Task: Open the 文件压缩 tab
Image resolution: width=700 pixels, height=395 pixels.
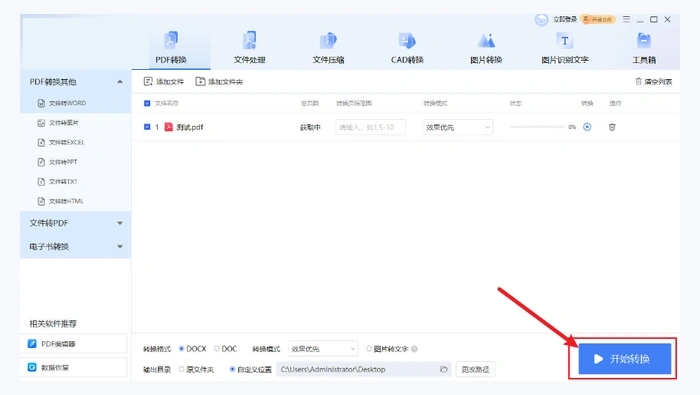Action: [x=328, y=48]
